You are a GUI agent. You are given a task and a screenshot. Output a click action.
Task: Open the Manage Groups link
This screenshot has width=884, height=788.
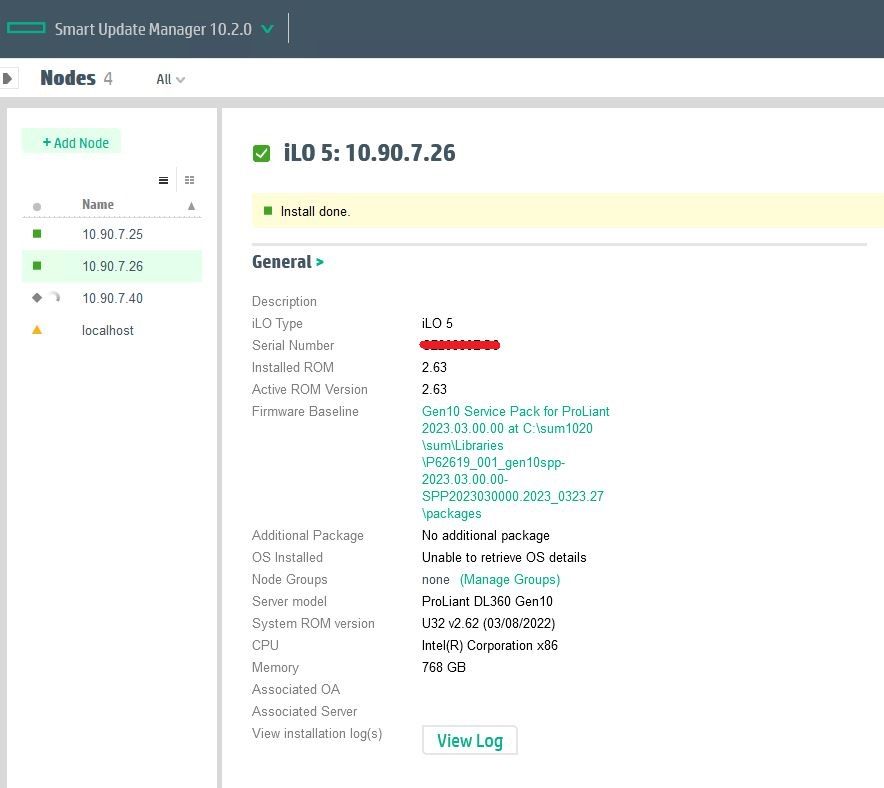[510, 579]
